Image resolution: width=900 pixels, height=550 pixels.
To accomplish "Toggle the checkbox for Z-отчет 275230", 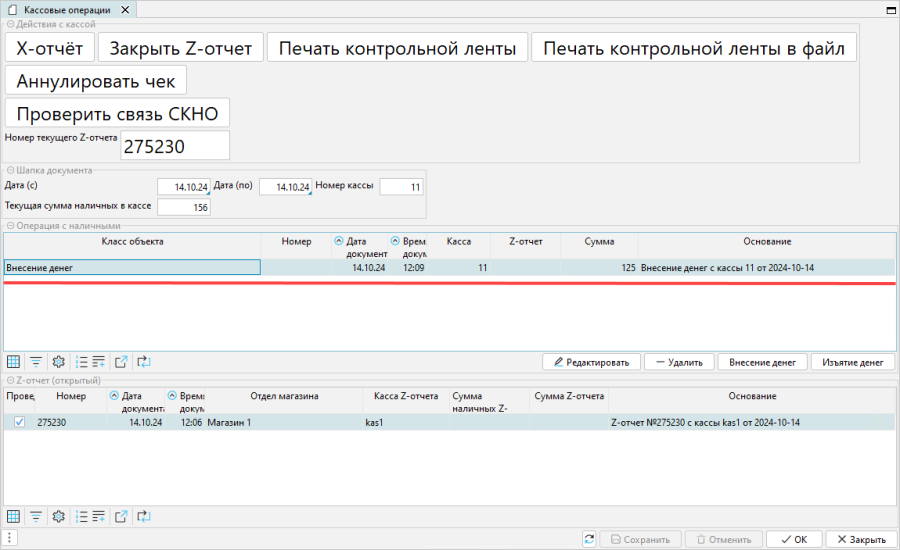I will (x=19, y=423).
